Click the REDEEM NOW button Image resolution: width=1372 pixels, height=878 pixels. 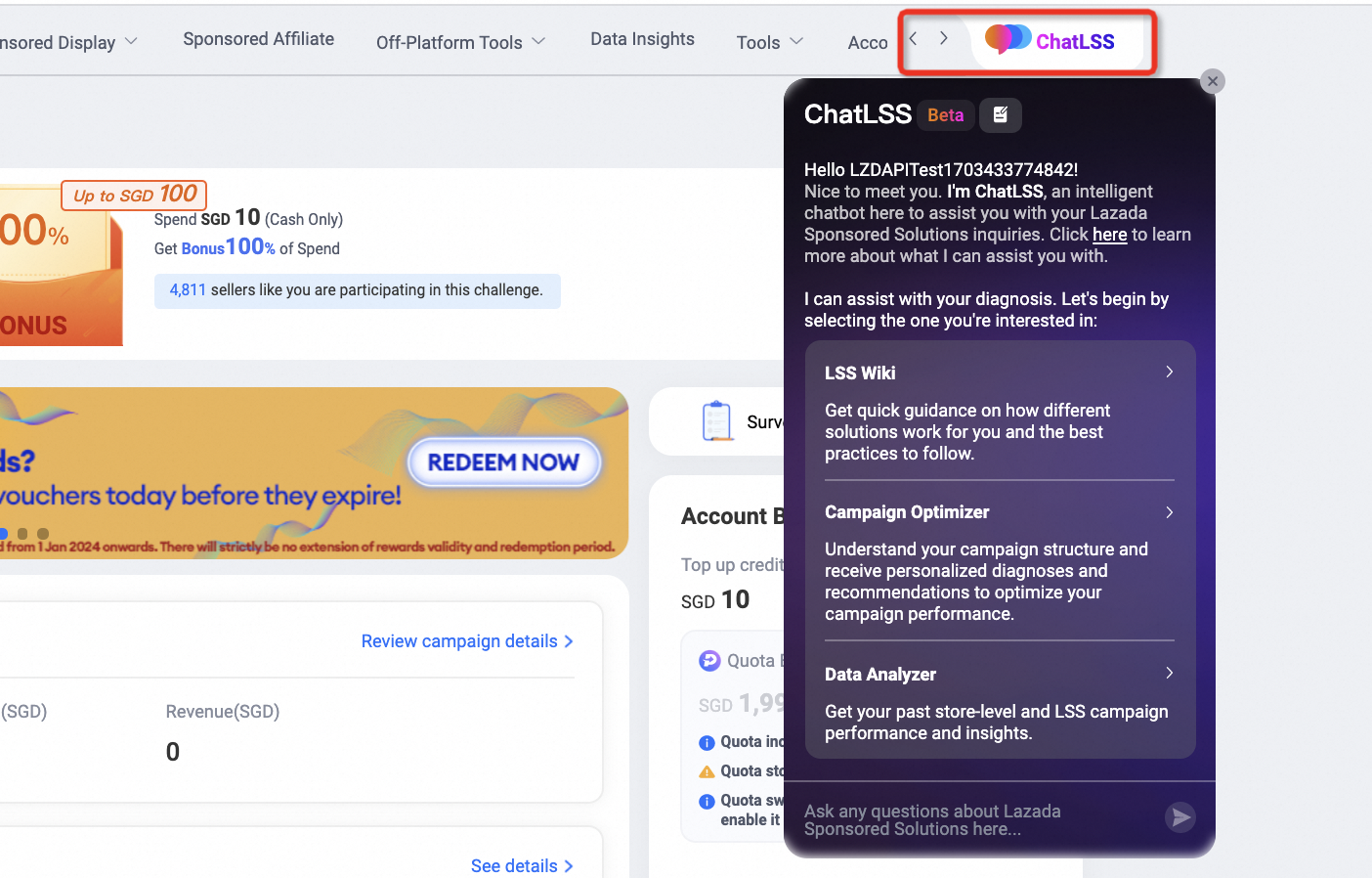[x=503, y=462]
